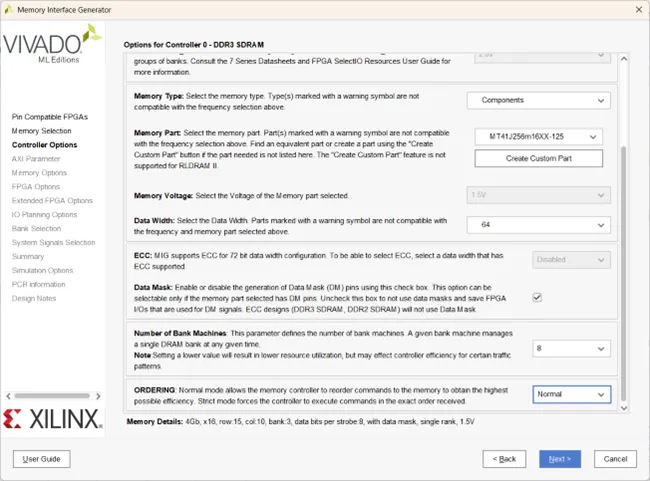Click the partially hidden top dropdown arrow
650x481 pixels.
601,56
